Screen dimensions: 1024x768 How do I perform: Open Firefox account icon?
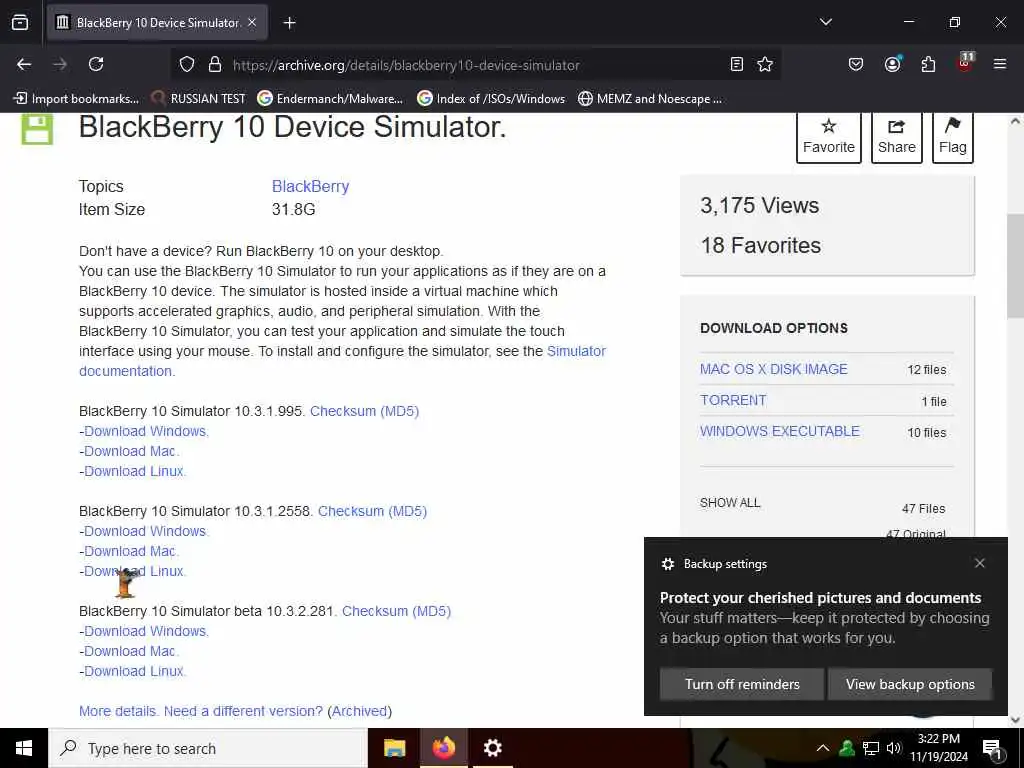pyautogui.click(x=892, y=65)
